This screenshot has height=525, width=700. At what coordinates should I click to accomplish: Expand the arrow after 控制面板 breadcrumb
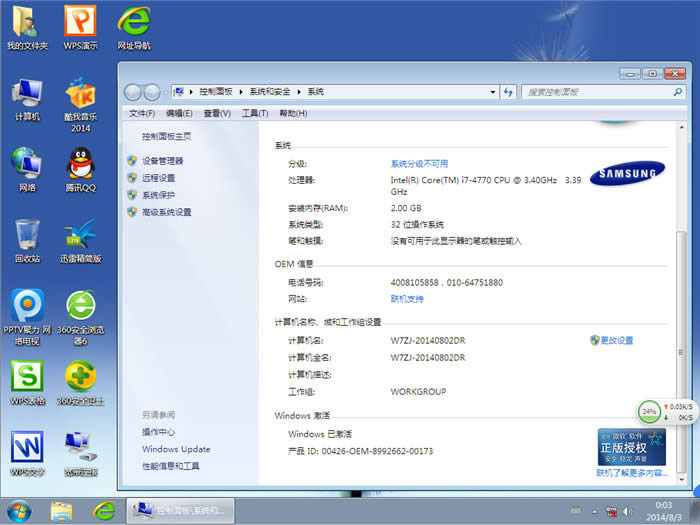240,91
